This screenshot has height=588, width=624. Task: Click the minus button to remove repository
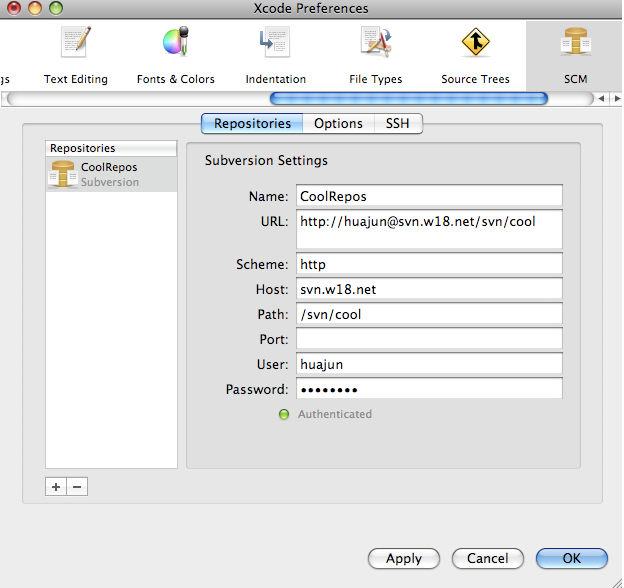coord(77,487)
